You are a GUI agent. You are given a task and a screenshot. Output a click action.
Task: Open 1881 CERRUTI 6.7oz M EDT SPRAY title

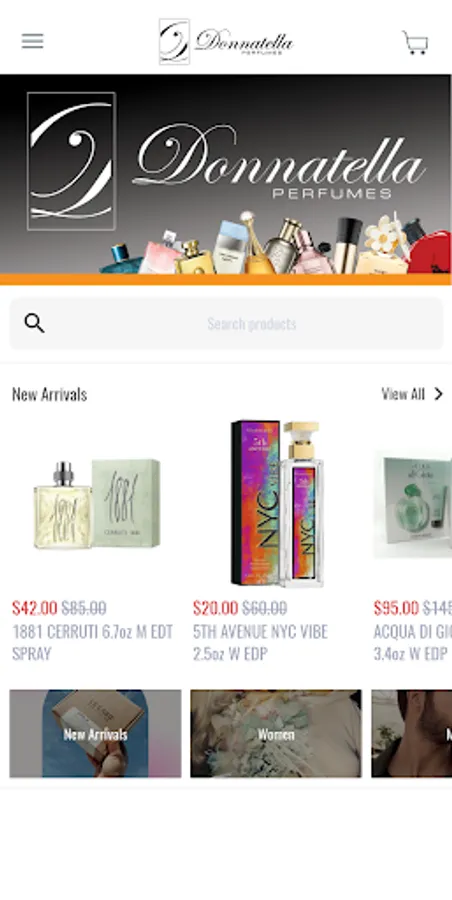pyautogui.click(x=92, y=643)
